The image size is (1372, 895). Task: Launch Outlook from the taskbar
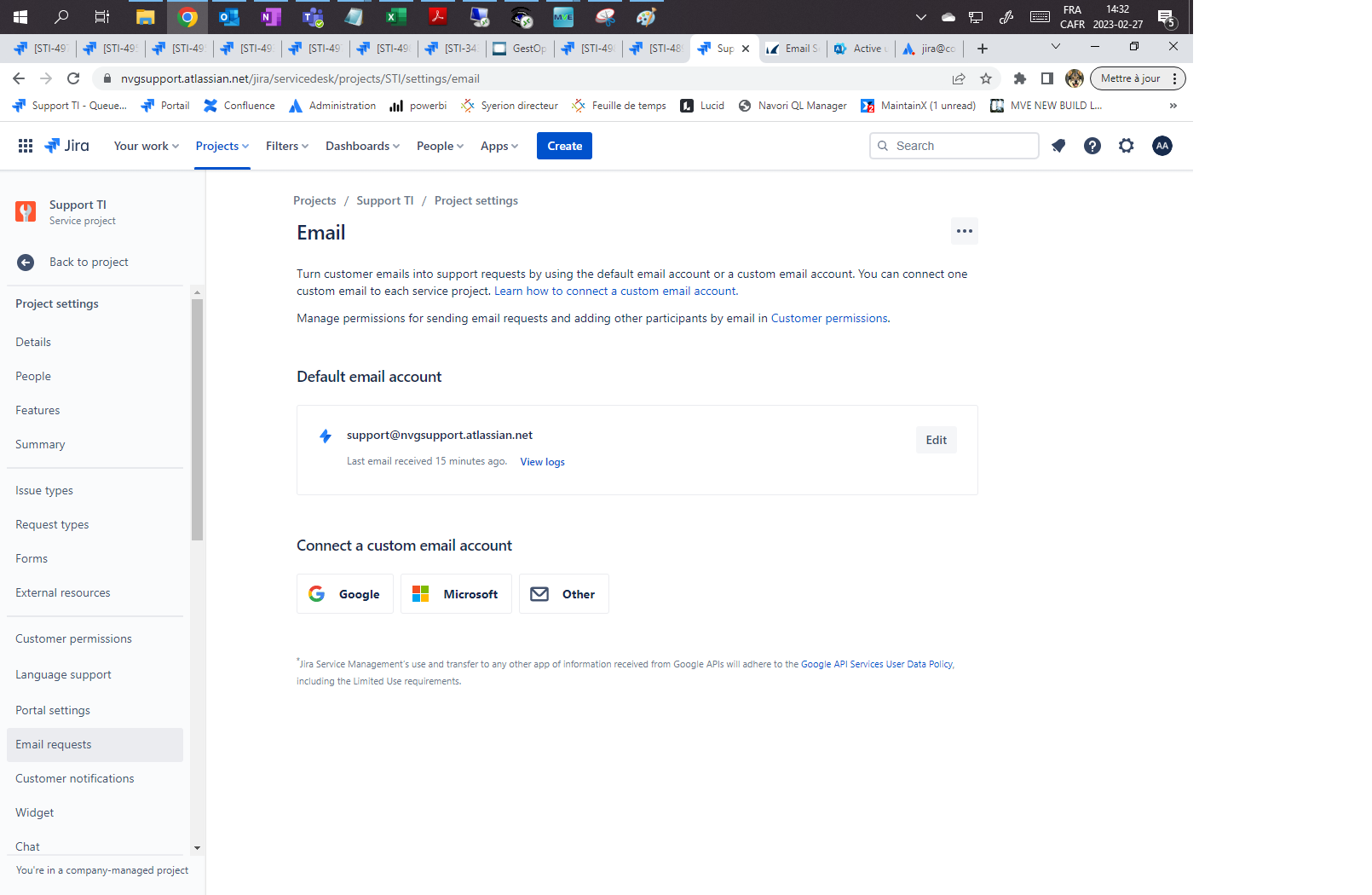coord(228,16)
